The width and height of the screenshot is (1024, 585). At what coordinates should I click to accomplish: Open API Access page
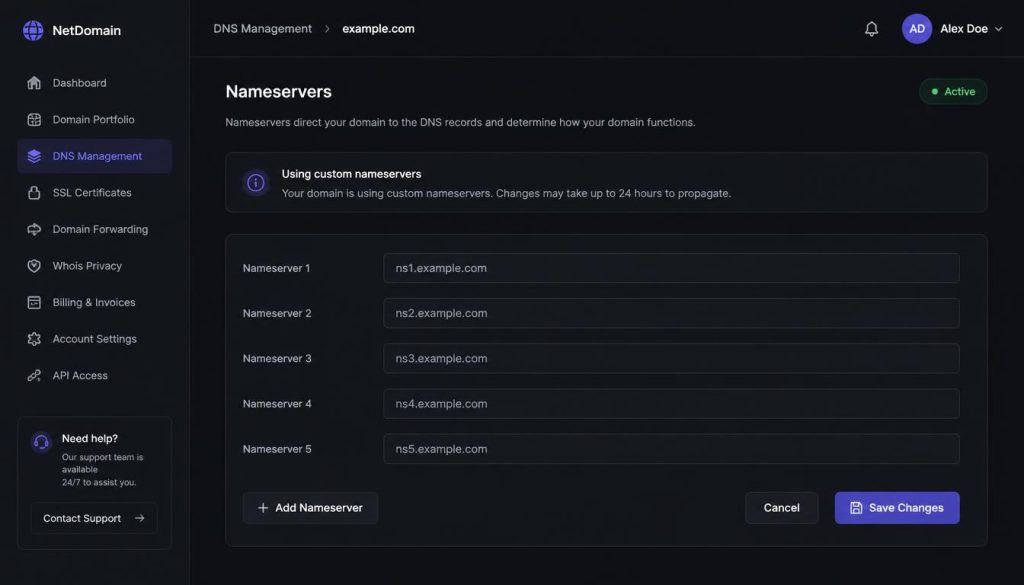[x=95, y=375]
